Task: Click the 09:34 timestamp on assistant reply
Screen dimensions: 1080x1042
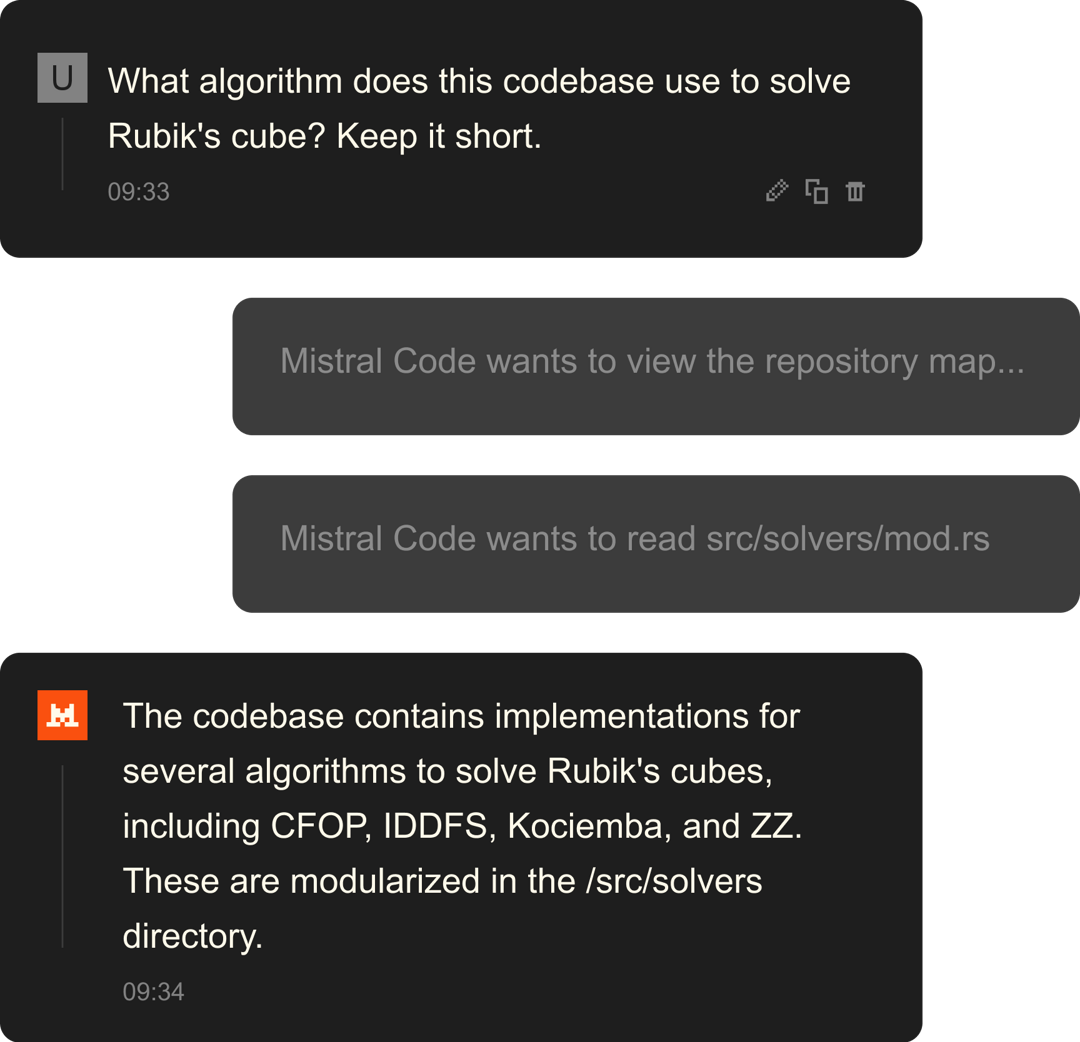Action: tap(153, 991)
